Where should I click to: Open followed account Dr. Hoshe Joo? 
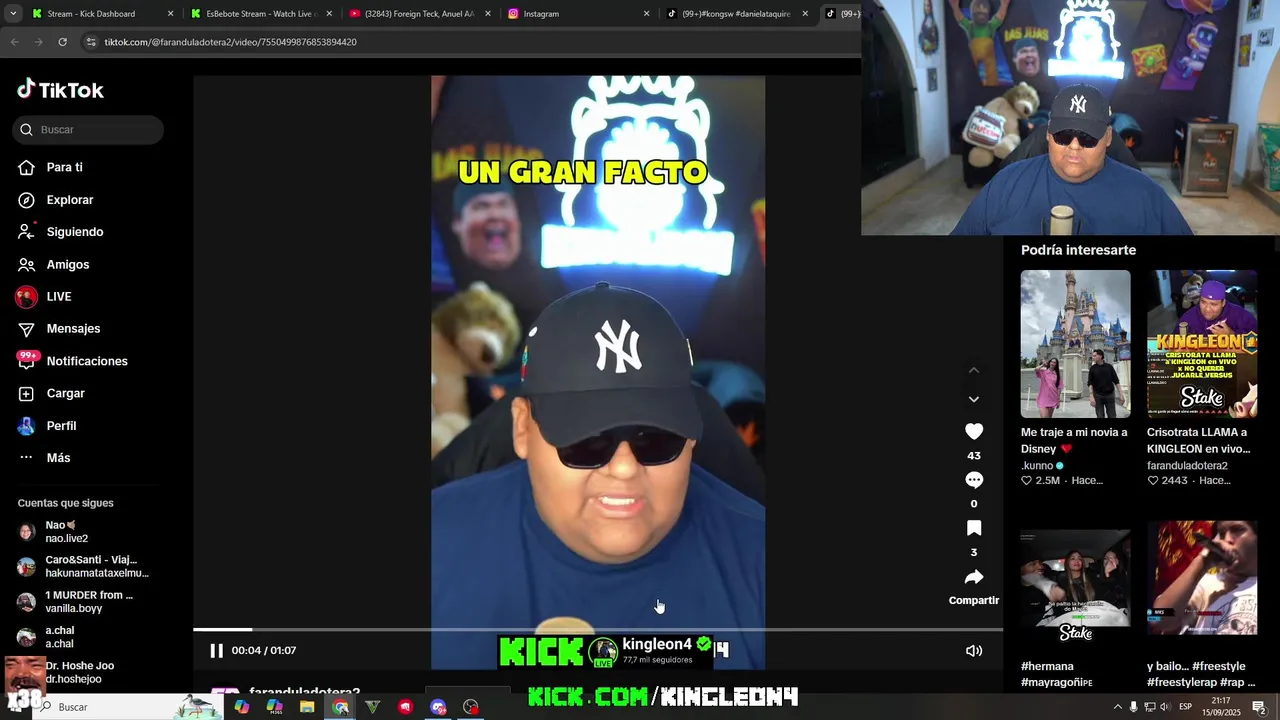click(80, 672)
